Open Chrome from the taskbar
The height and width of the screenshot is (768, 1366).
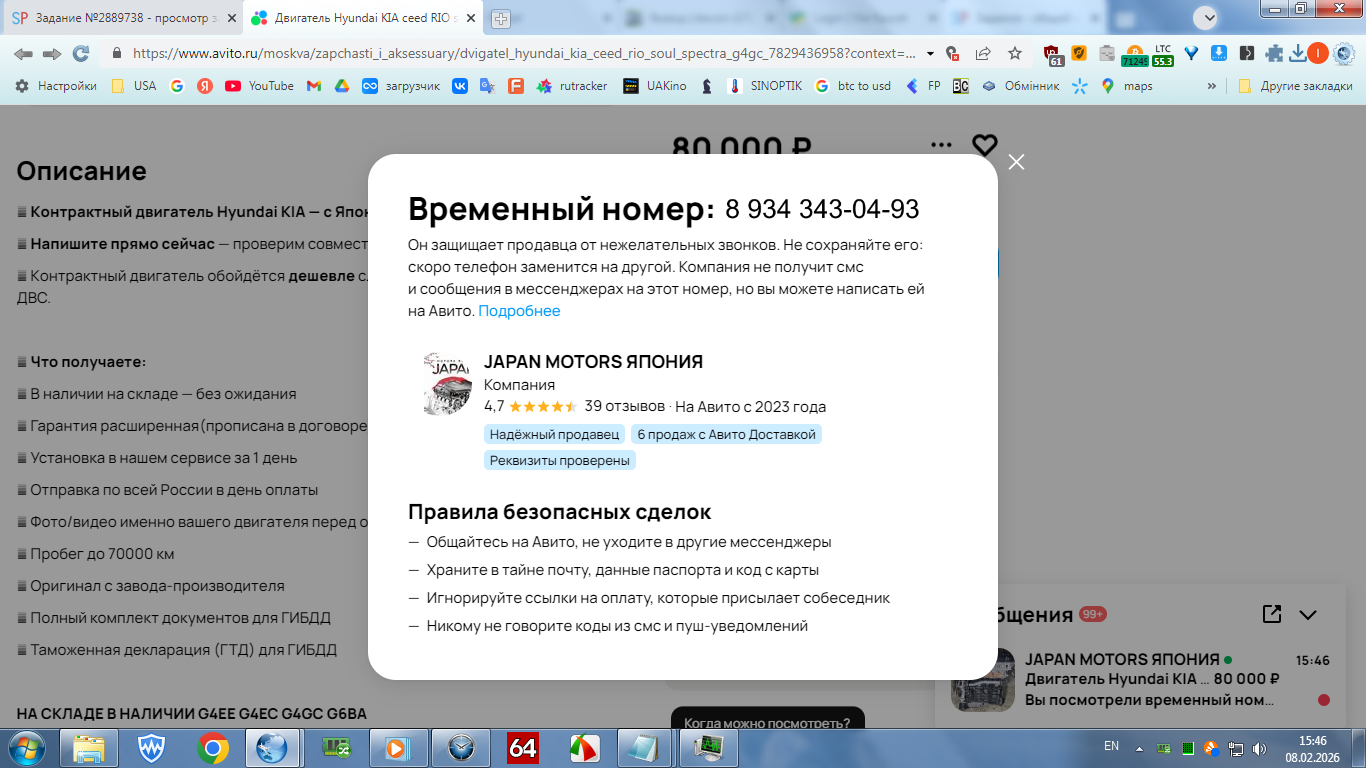(212, 747)
